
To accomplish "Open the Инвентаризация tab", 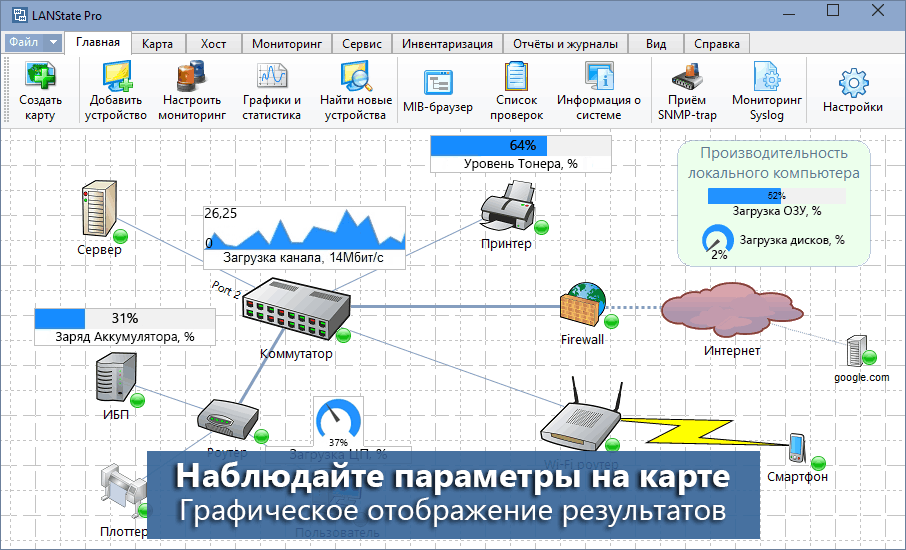I will point(447,44).
